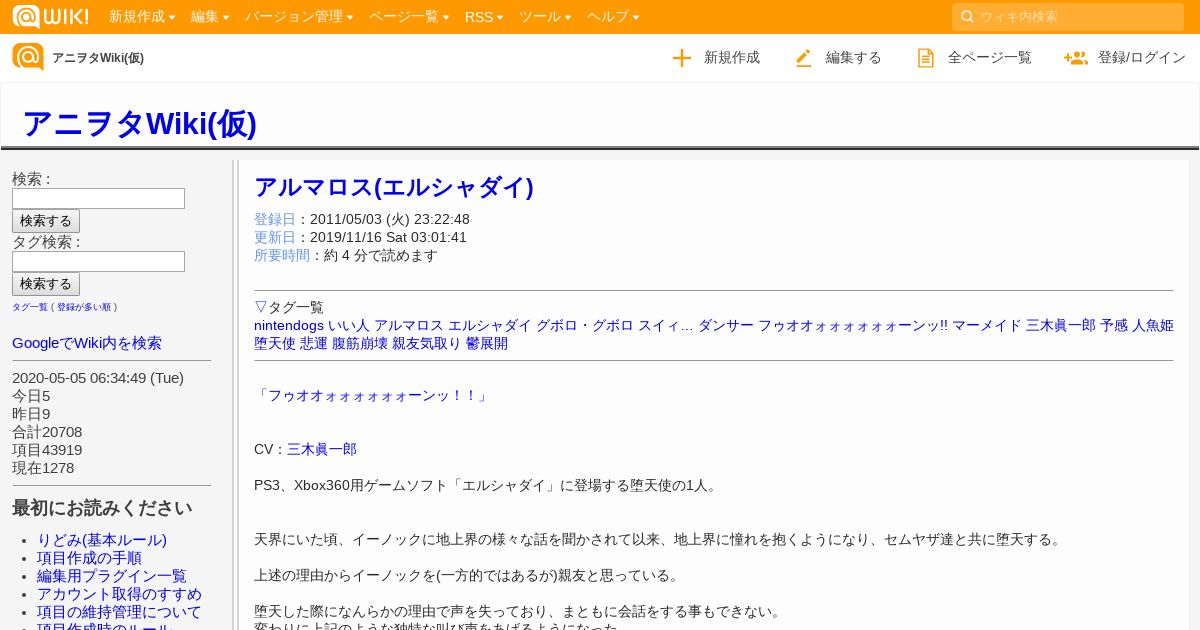Open the 鬱展開 tag
The height and width of the screenshot is (630, 1200).
tap(487, 343)
